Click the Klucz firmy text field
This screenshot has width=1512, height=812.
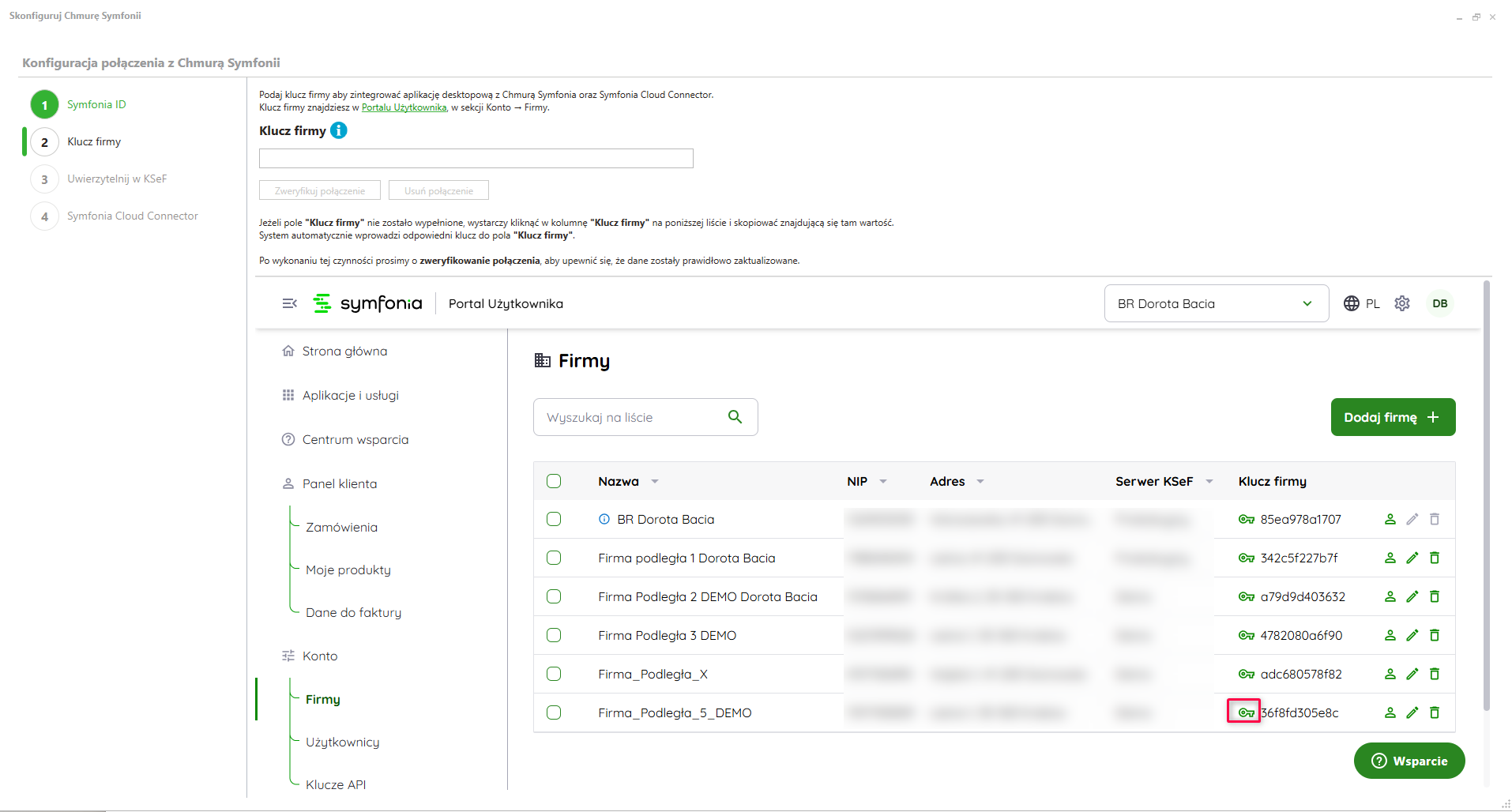click(x=476, y=159)
